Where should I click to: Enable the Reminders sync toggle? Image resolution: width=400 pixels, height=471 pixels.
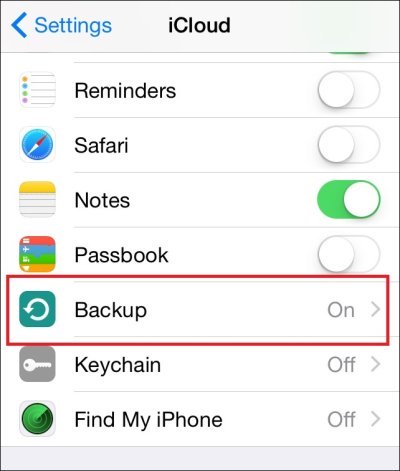point(349,90)
